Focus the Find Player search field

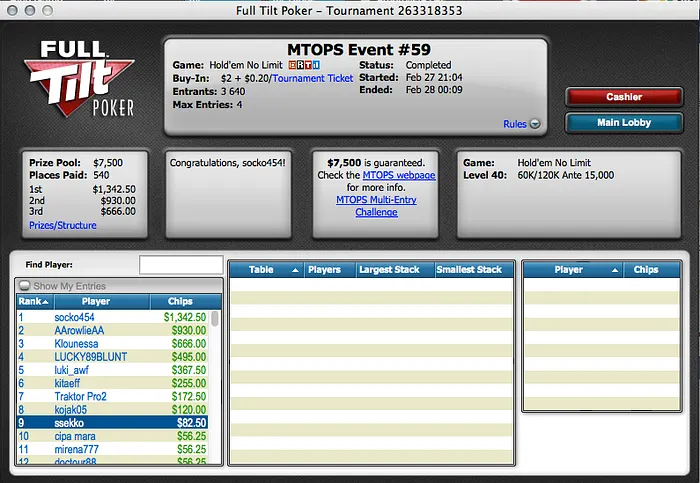(181, 265)
